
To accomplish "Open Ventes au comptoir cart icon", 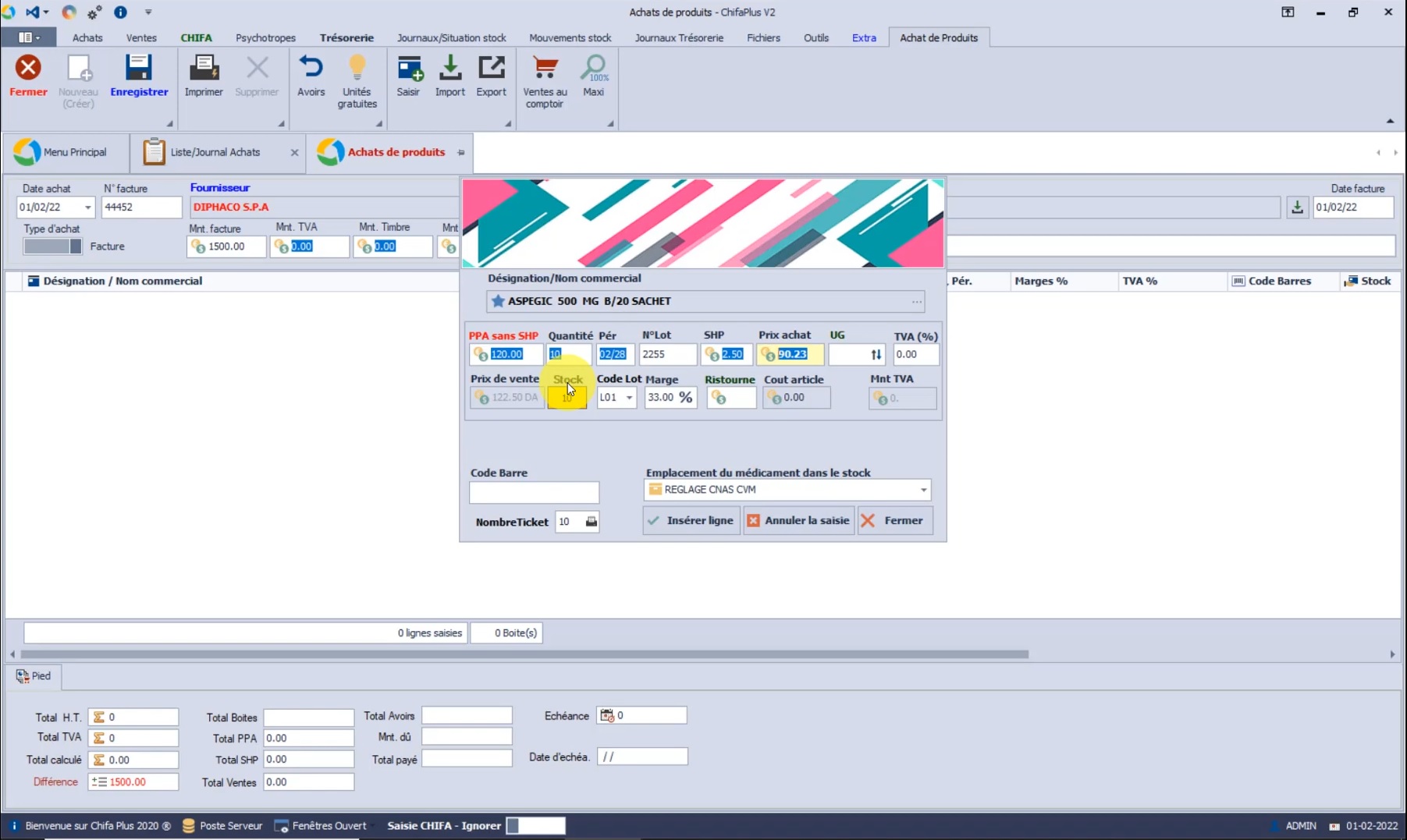I will point(545,69).
